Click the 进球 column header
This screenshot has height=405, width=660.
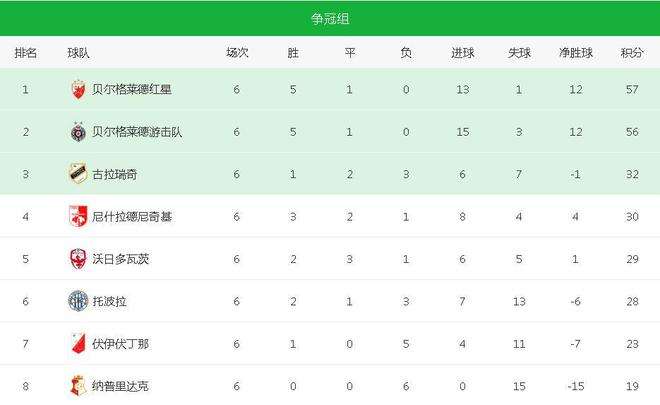click(463, 53)
